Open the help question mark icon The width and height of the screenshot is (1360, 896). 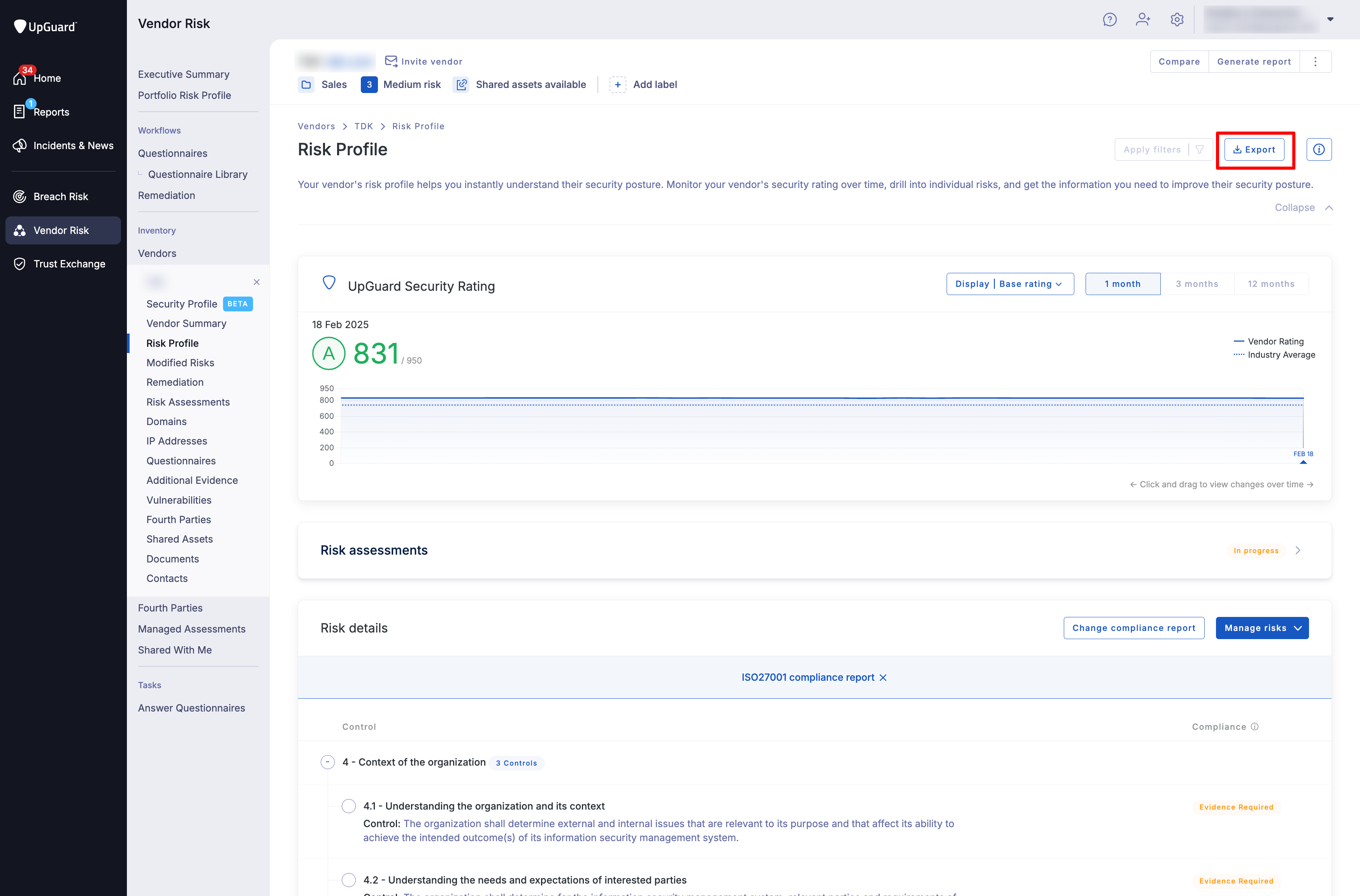(1109, 20)
